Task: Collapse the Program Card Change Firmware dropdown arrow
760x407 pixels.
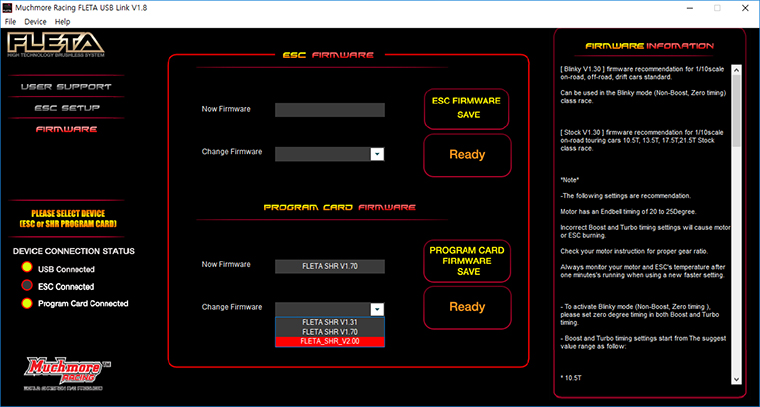Action: click(377, 309)
